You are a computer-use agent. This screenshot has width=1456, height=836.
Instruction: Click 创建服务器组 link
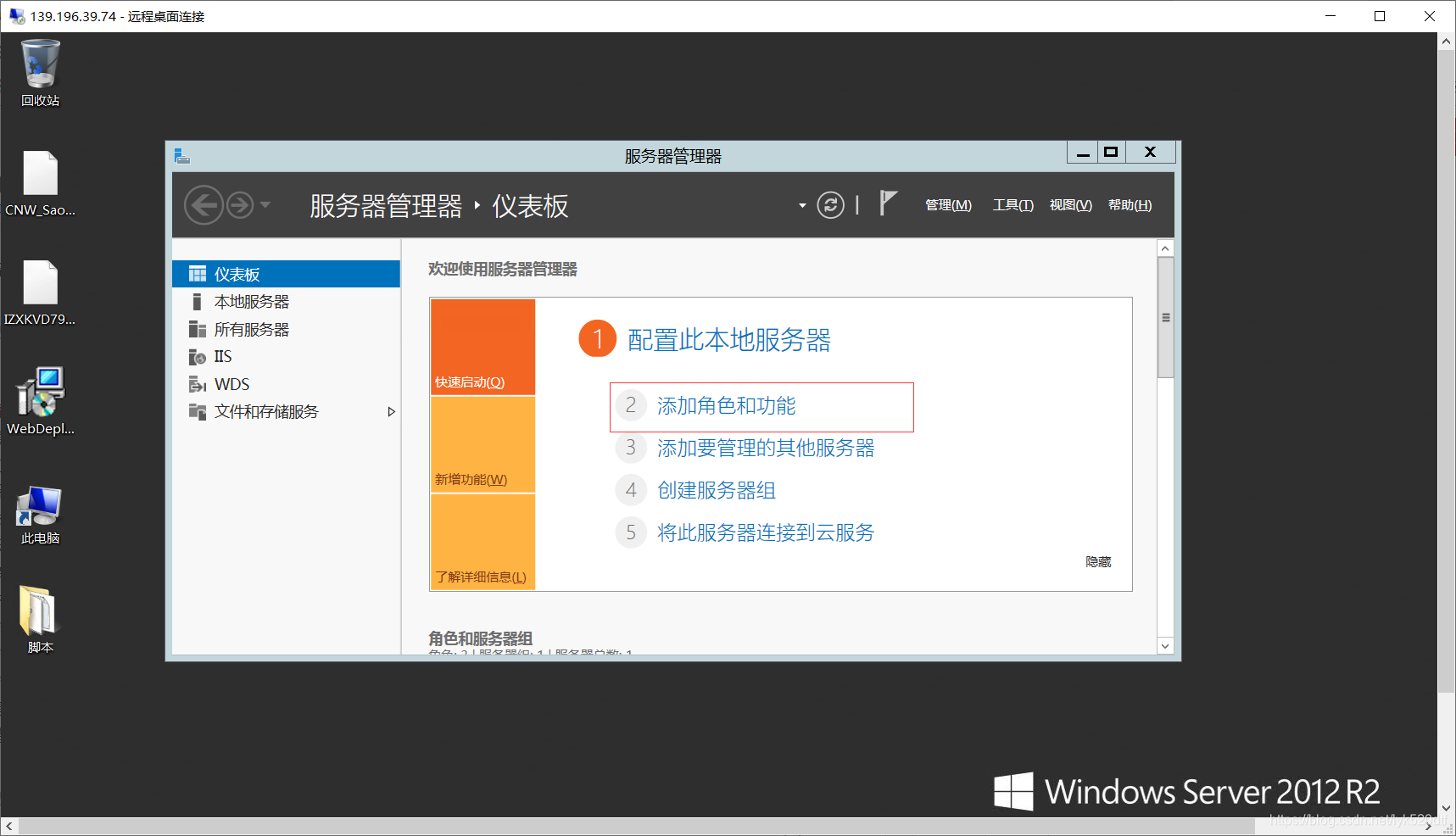click(x=717, y=491)
